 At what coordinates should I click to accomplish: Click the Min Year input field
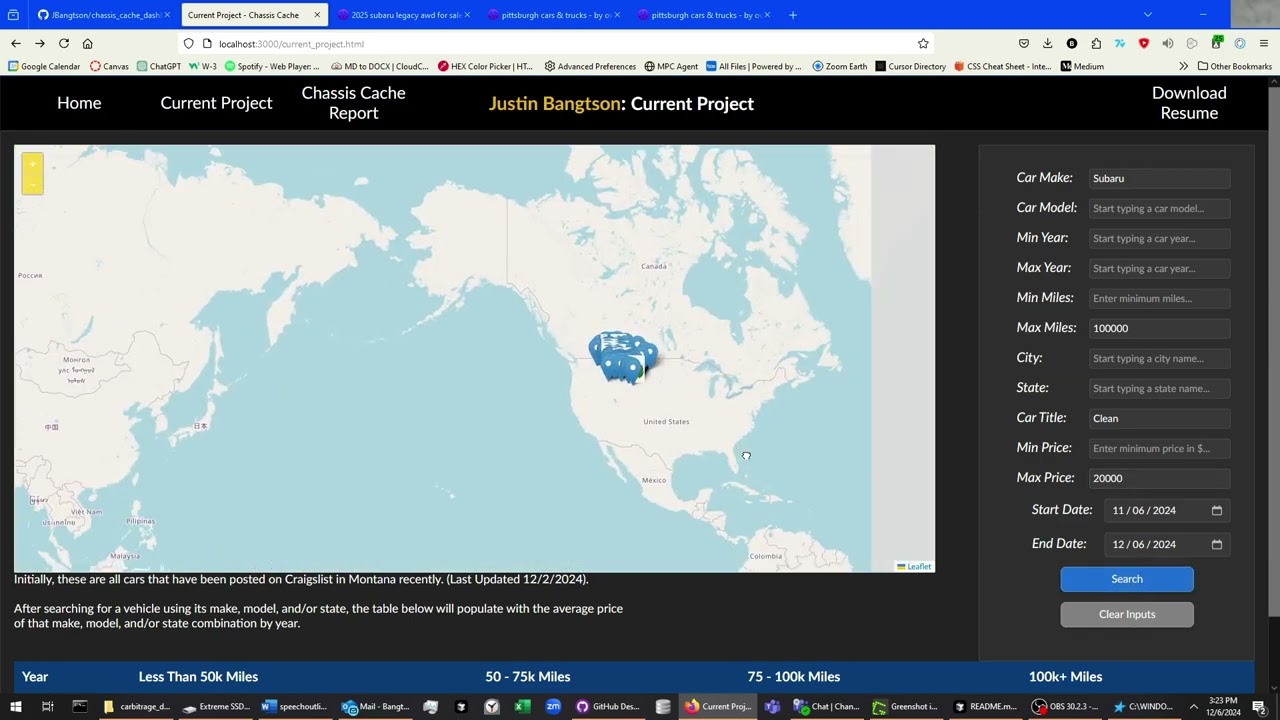[1159, 238]
